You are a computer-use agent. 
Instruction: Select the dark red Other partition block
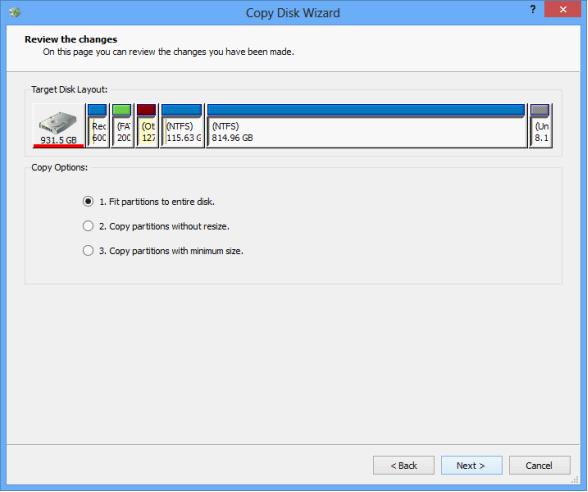point(147,126)
